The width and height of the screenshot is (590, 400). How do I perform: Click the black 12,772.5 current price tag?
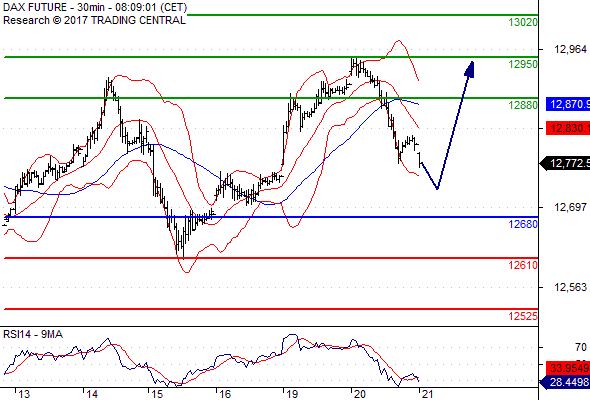pyautogui.click(x=565, y=163)
